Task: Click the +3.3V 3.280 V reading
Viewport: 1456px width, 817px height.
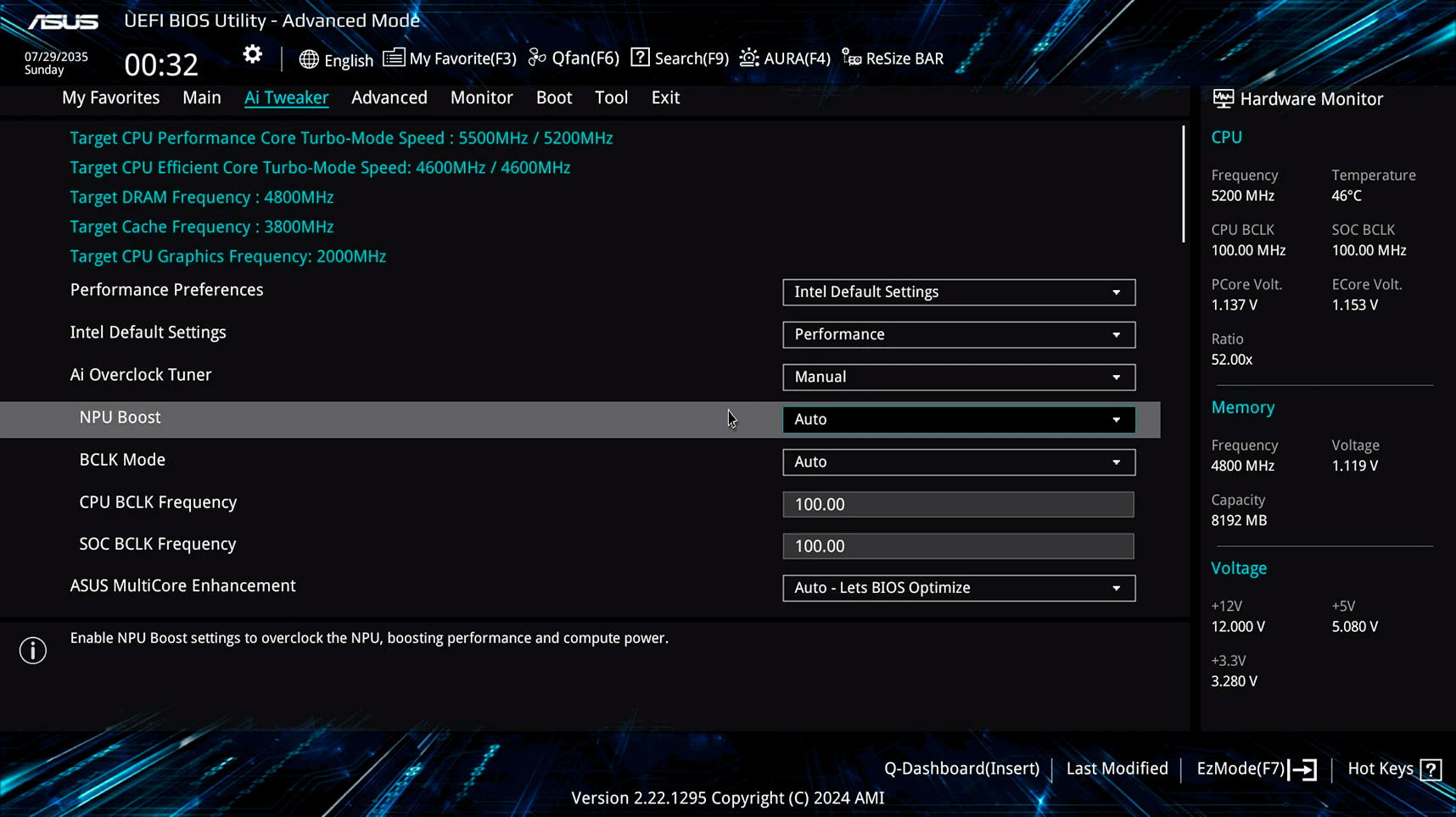Action: (1235, 681)
